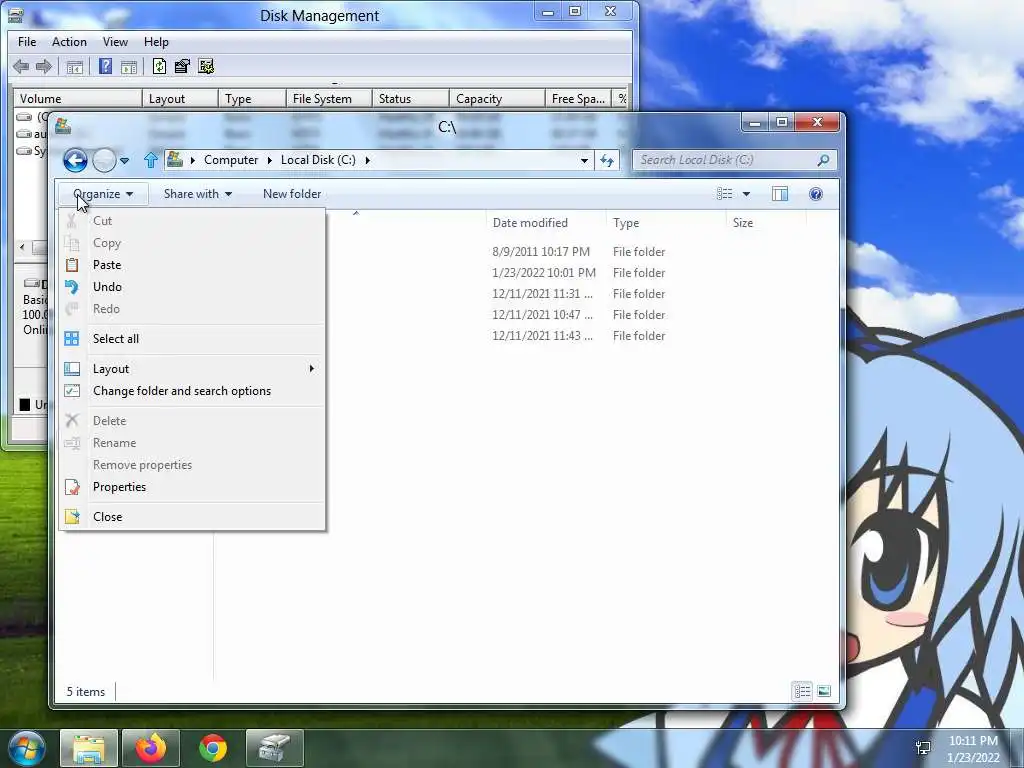
Task: Click the system menu icon in the C:\ title bar
Action: point(63,126)
